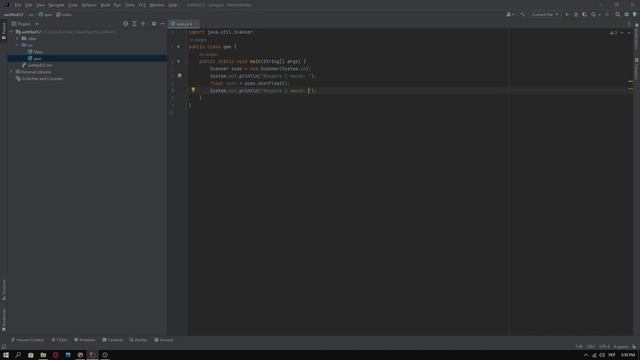Click the caret position in status bar
Viewport: 640px width, 360px height.
pos(579,347)
